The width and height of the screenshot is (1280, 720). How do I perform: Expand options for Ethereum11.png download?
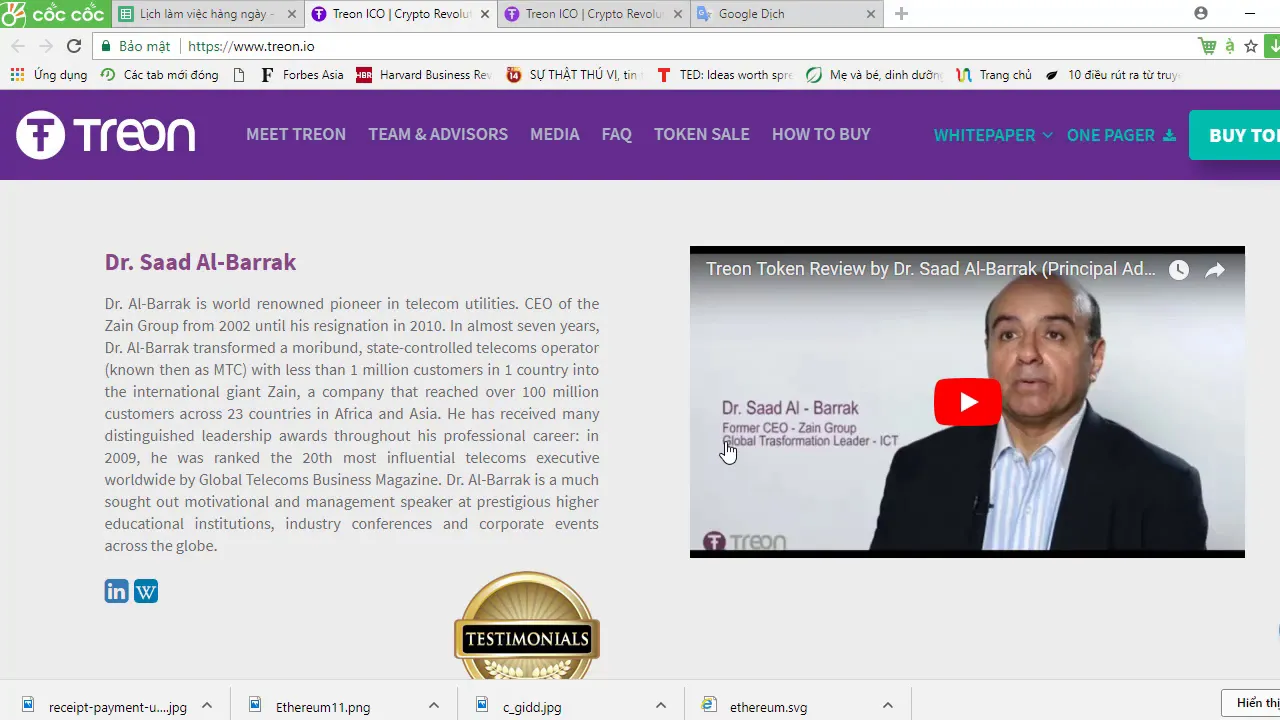click(x=434, y=705)
